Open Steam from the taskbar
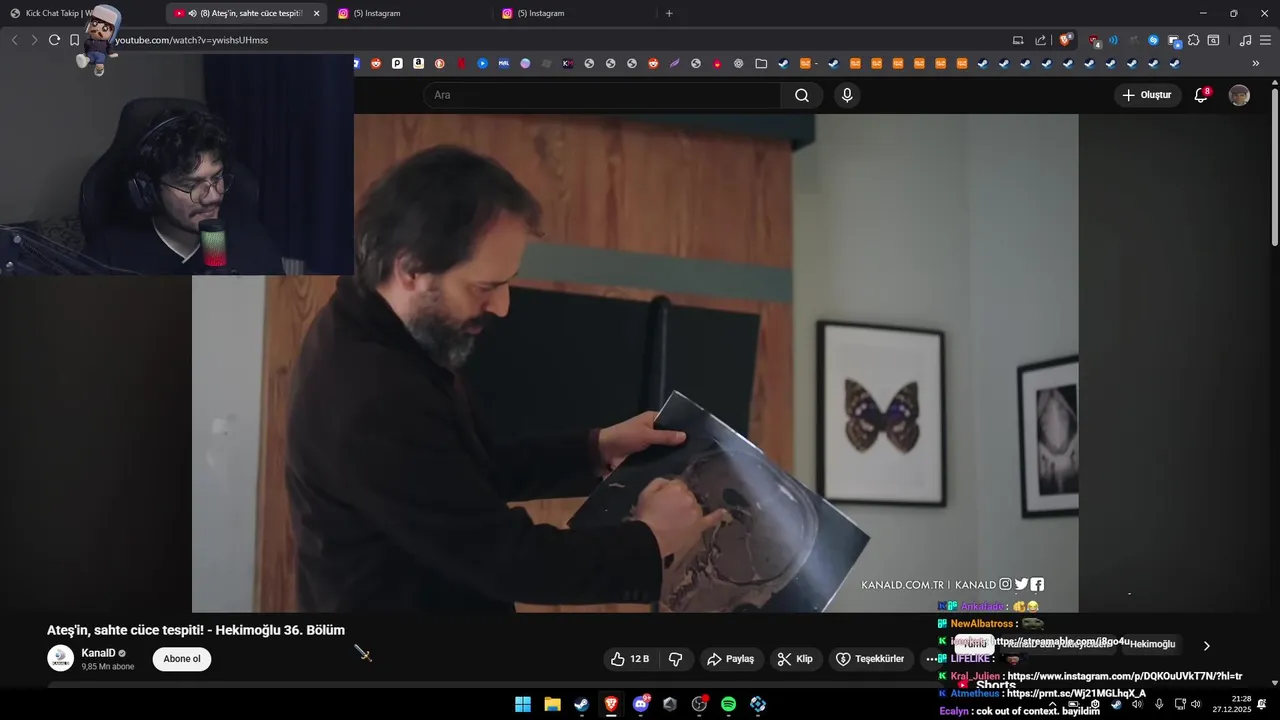The height and width of the screenshot is (720, 1280). tap(581, 704)
